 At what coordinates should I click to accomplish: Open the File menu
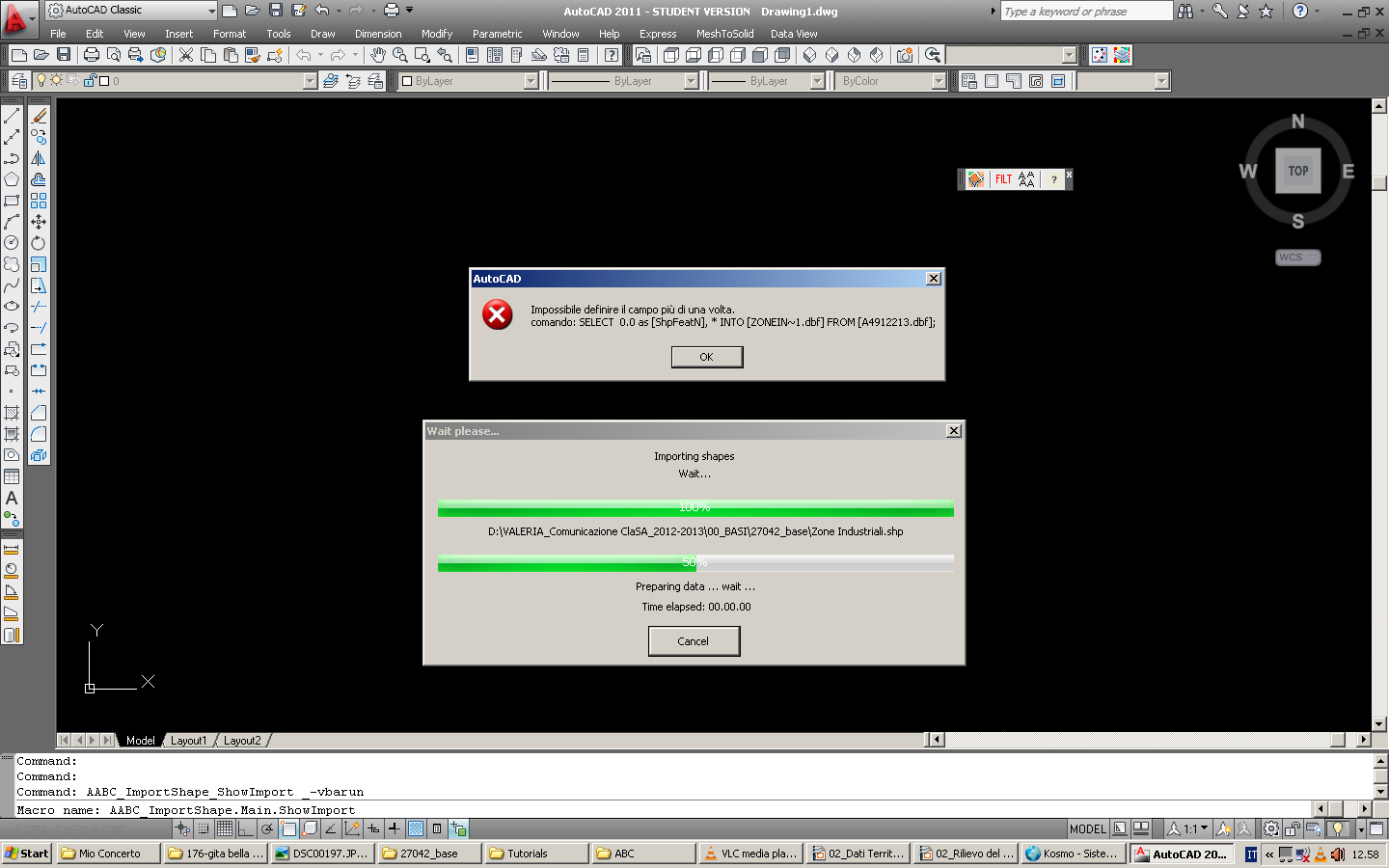click(x=58, y=34)
